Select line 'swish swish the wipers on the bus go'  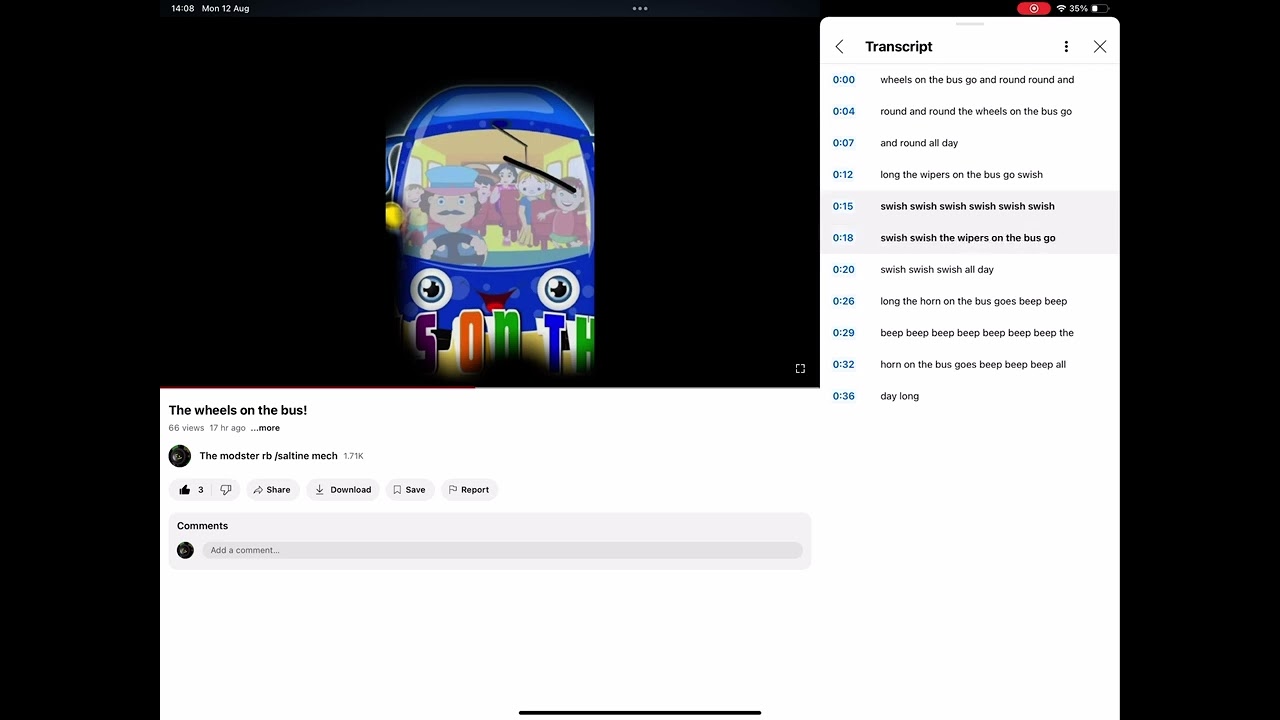[968, 238]
